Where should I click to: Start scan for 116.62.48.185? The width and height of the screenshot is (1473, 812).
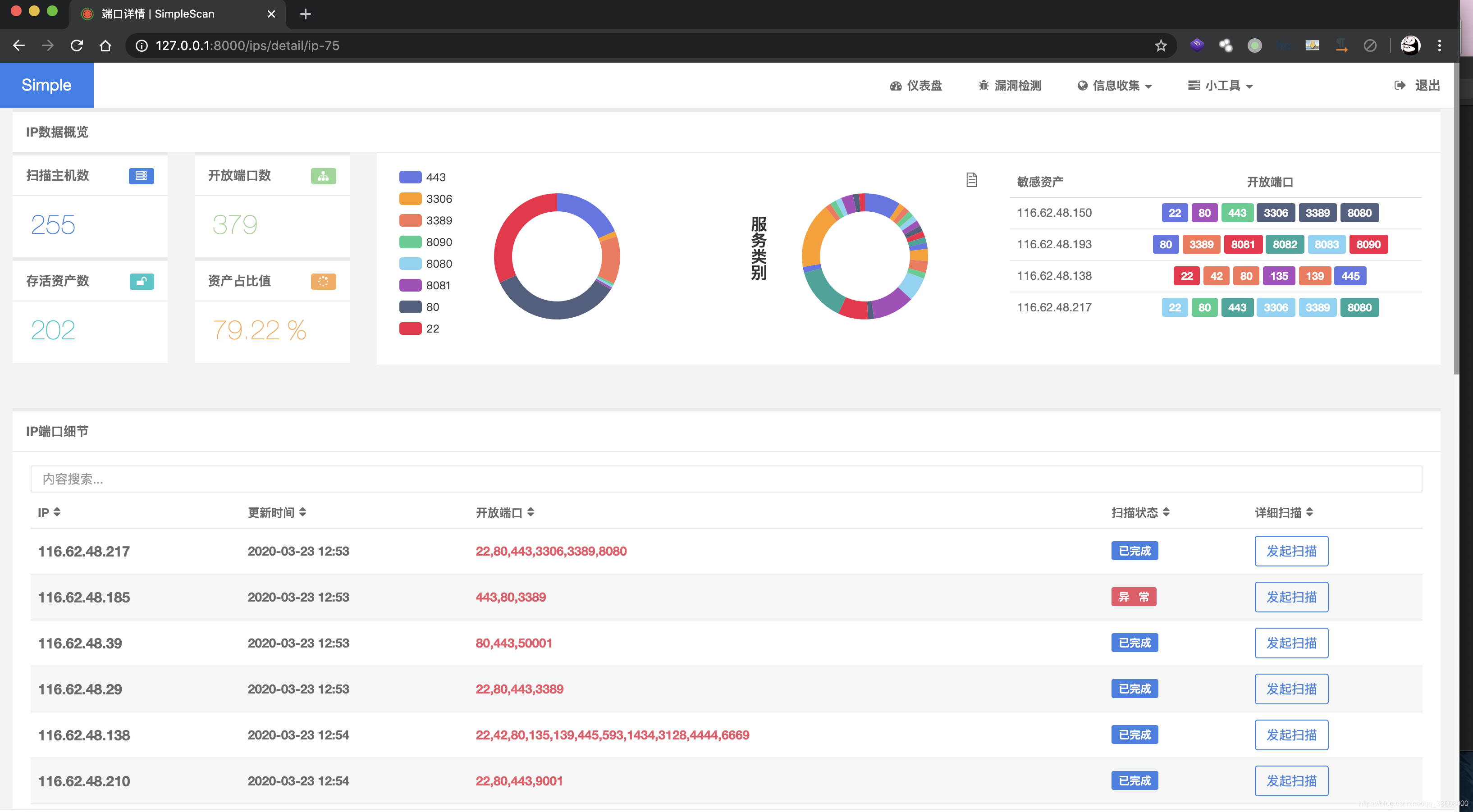1291,597
